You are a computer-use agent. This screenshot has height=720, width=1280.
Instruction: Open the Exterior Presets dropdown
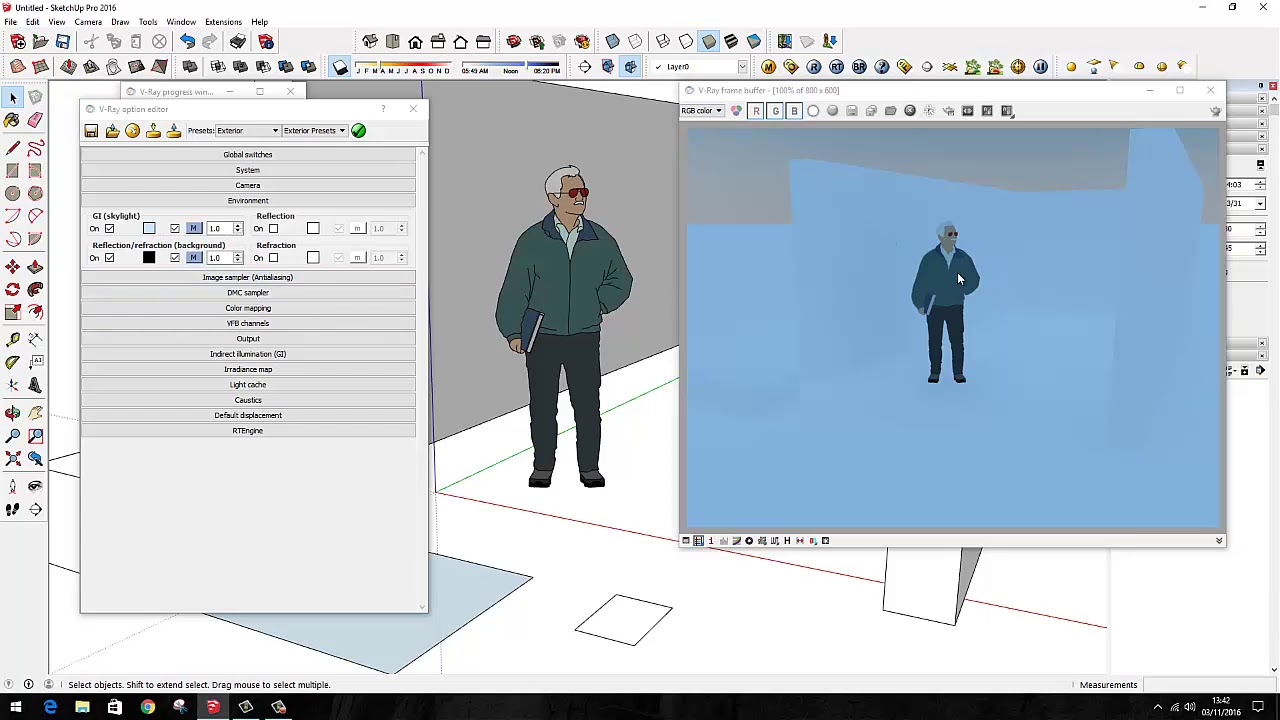(x=314, y=131)
